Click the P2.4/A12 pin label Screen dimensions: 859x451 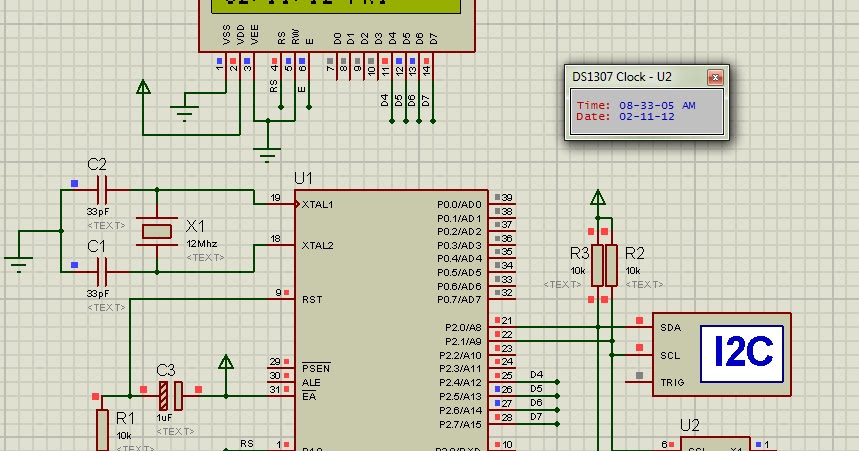461,383
